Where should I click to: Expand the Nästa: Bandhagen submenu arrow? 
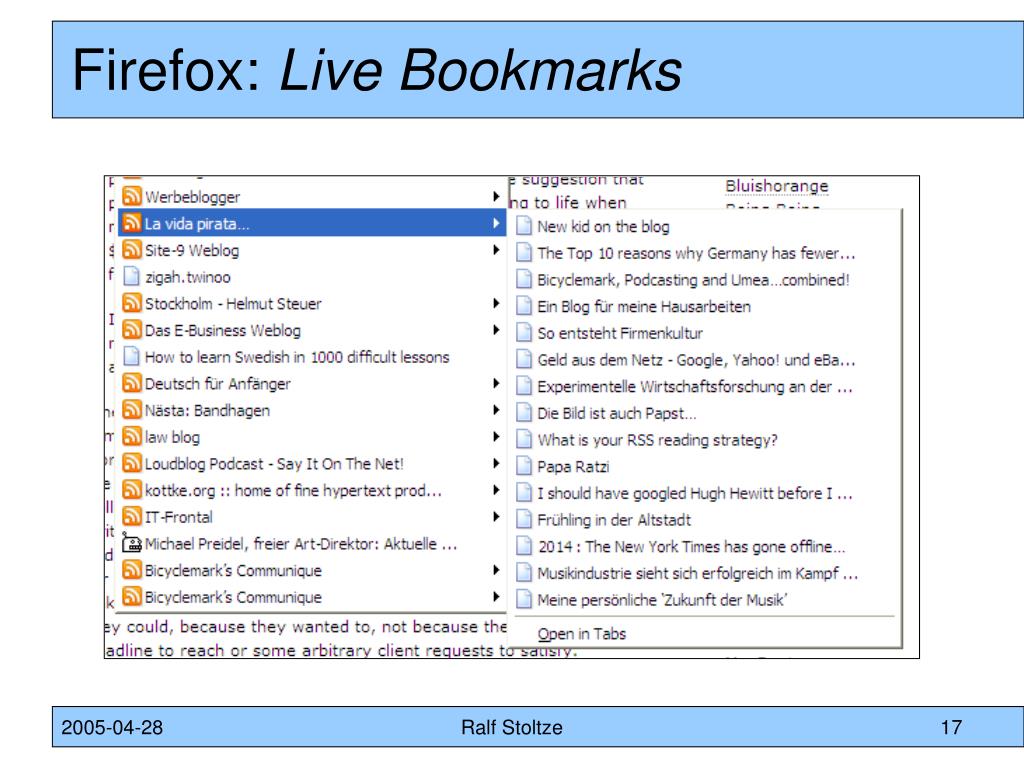[x=496, y=410]
